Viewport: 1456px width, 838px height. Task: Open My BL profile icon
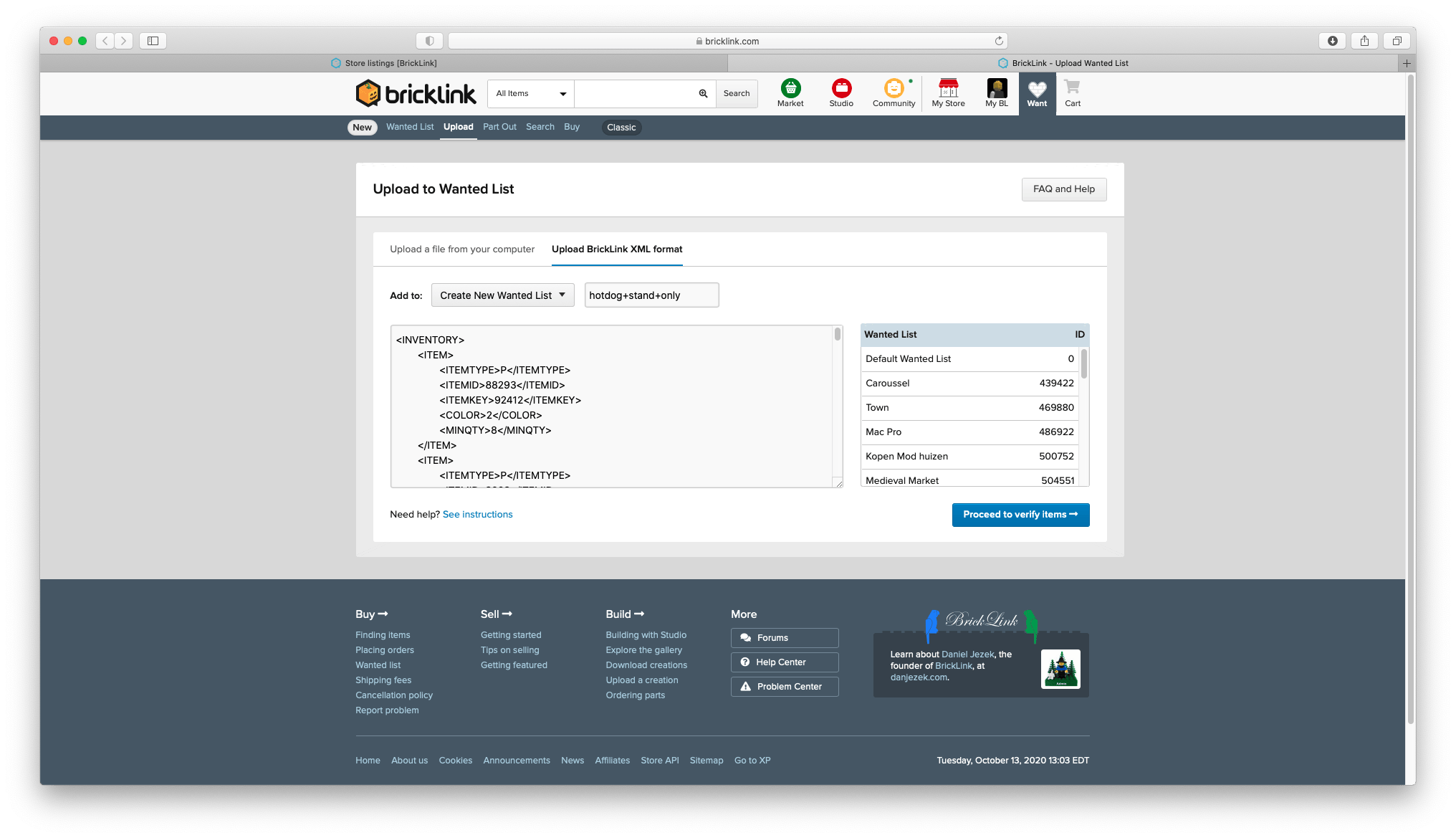(x=997, y=89)
